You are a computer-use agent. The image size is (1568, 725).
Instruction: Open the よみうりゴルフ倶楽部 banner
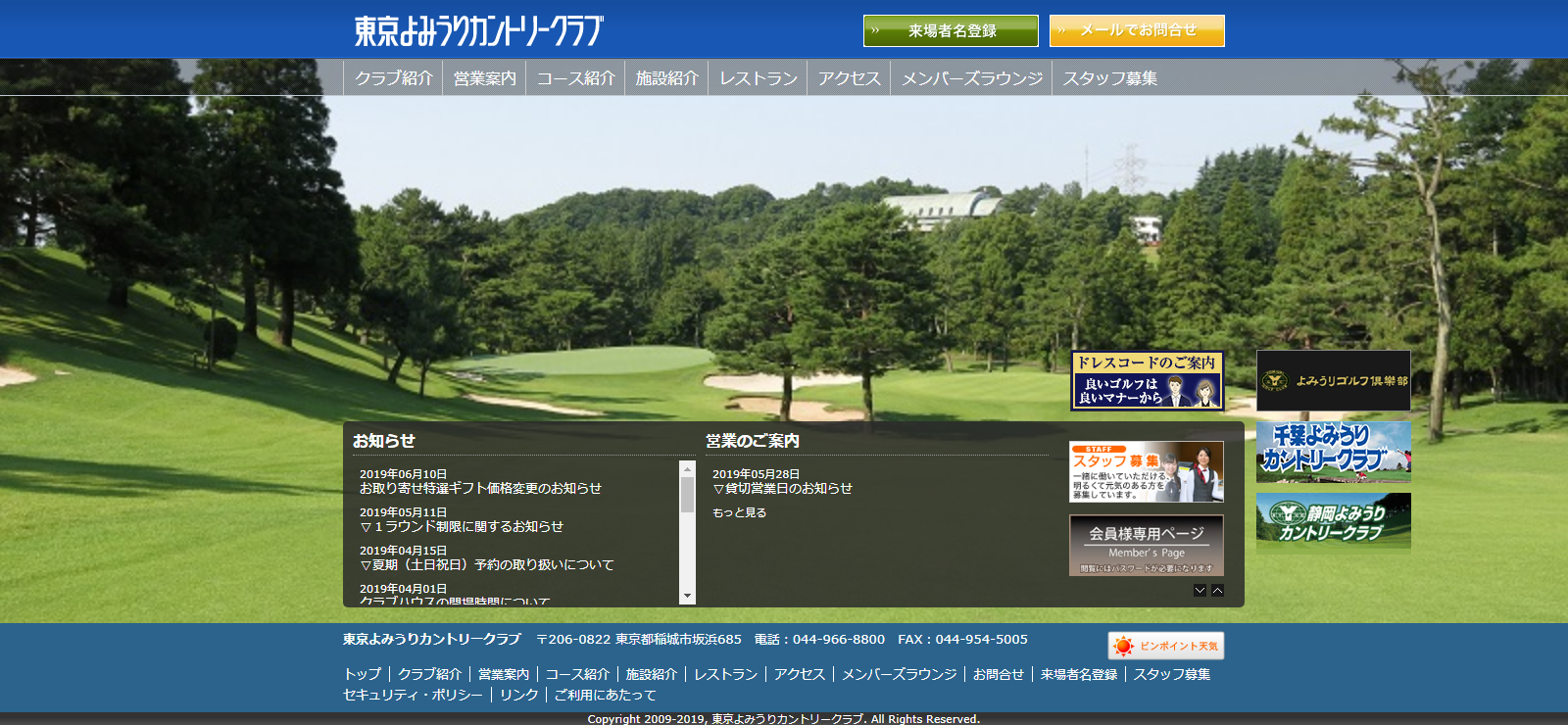1334,380
